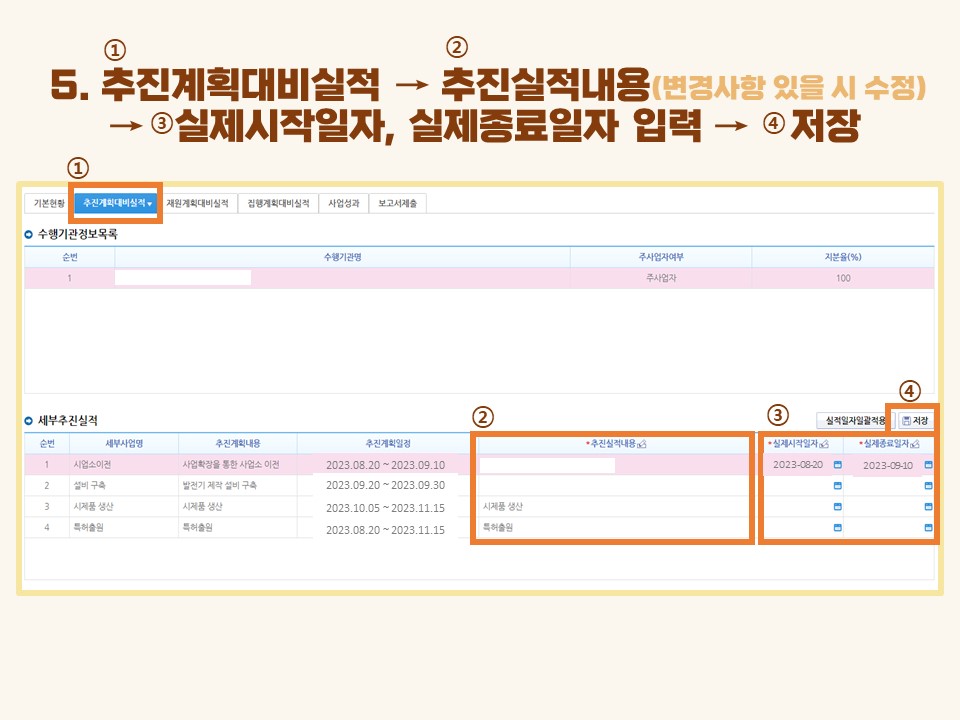
Task: Switch to the 재원계획대비실적 tab
Action: [197, 203]
